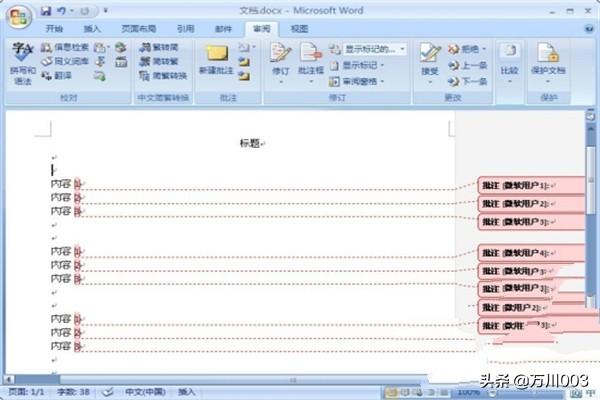Expand the delete comment dropdown arrow
The width and height of the screenshot is (600, 400).
point(254,47)
